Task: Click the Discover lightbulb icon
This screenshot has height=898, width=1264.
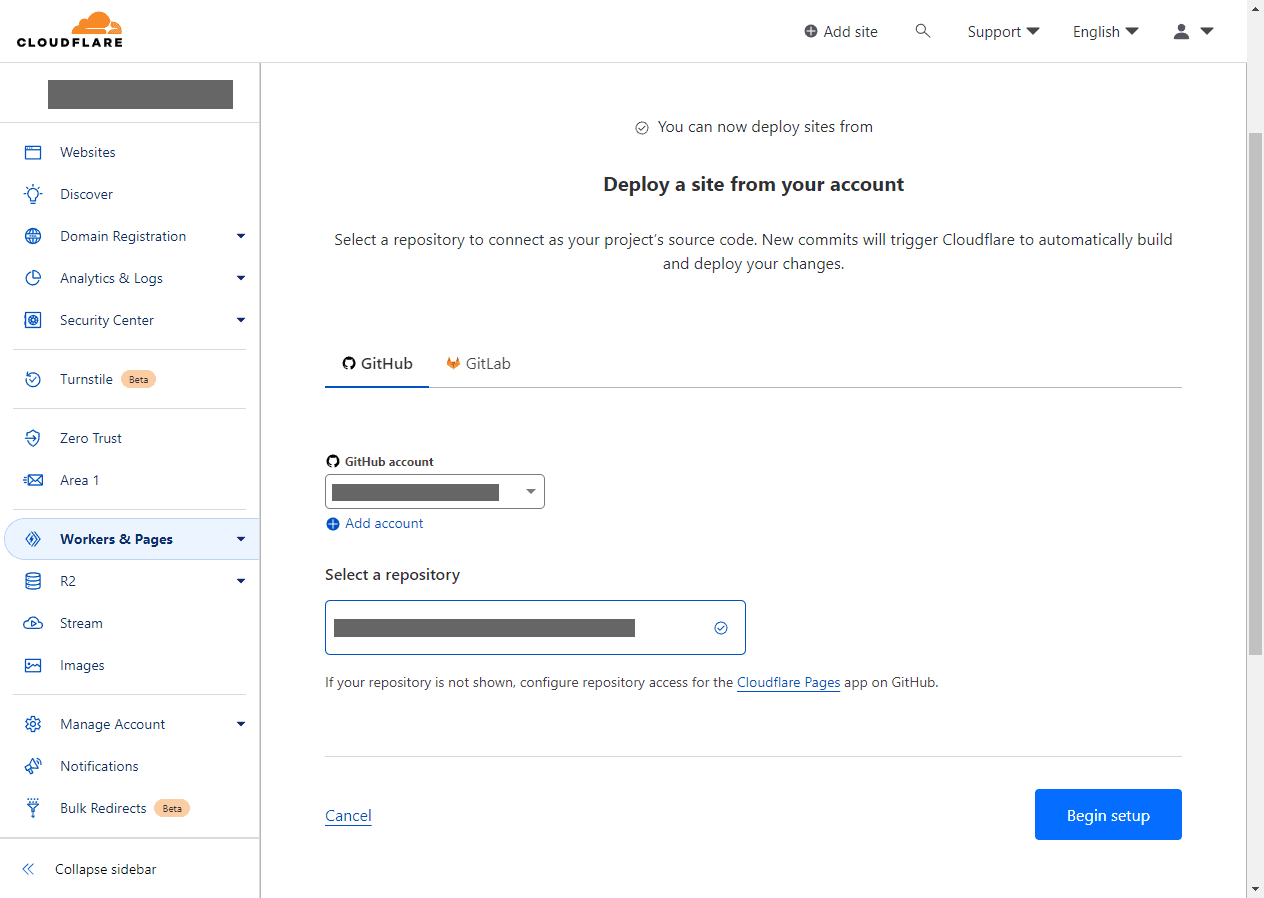Action: (33, 194)
